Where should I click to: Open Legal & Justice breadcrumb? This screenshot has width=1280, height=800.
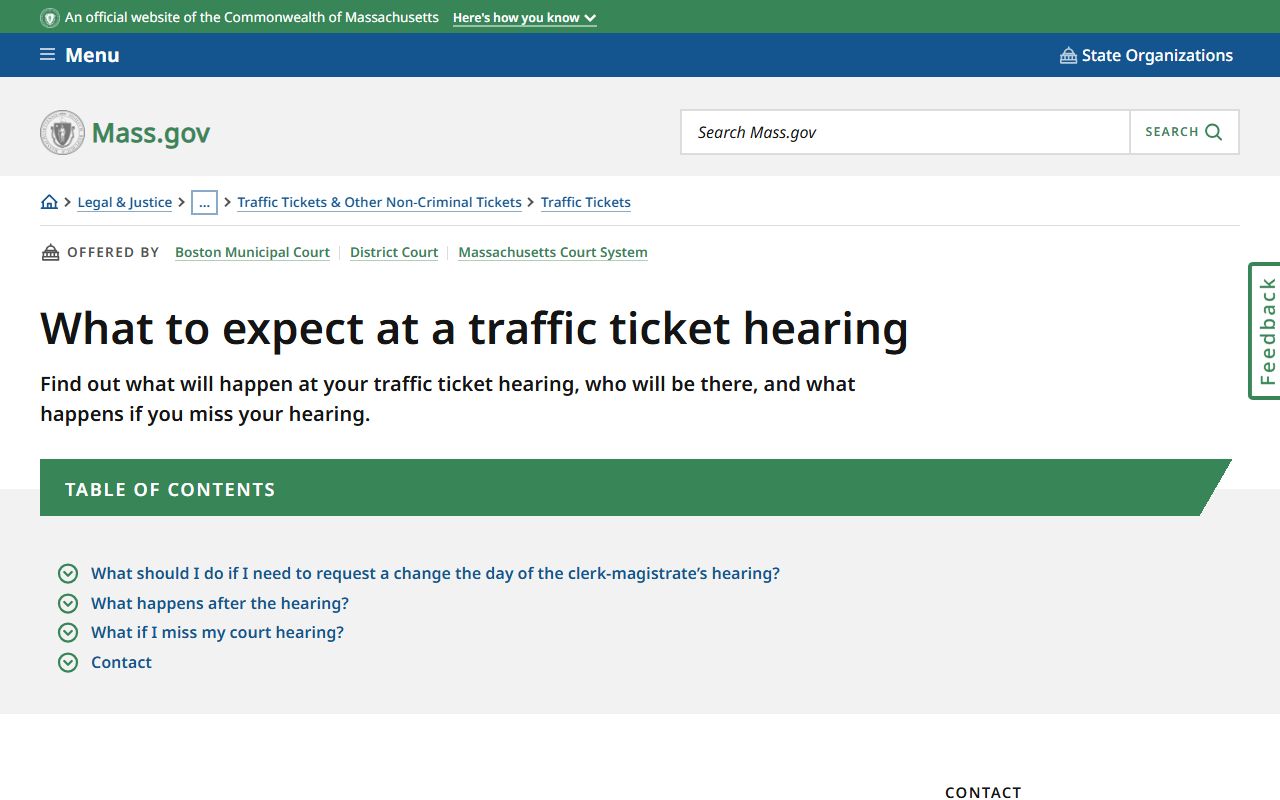[x=125, y=202]
